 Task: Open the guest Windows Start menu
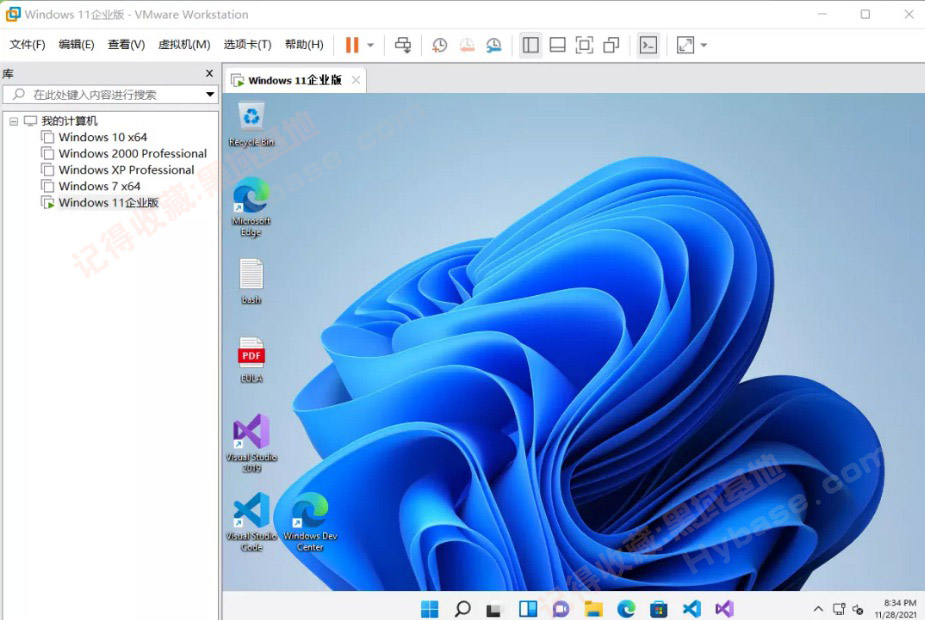click(429, 608)
